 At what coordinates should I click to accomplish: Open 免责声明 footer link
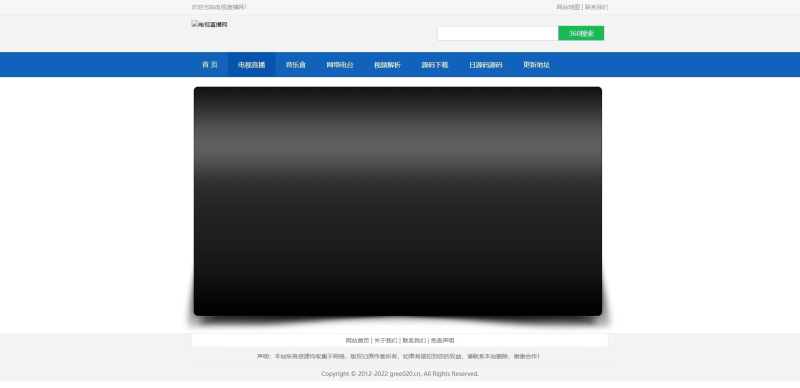point(442,341)
